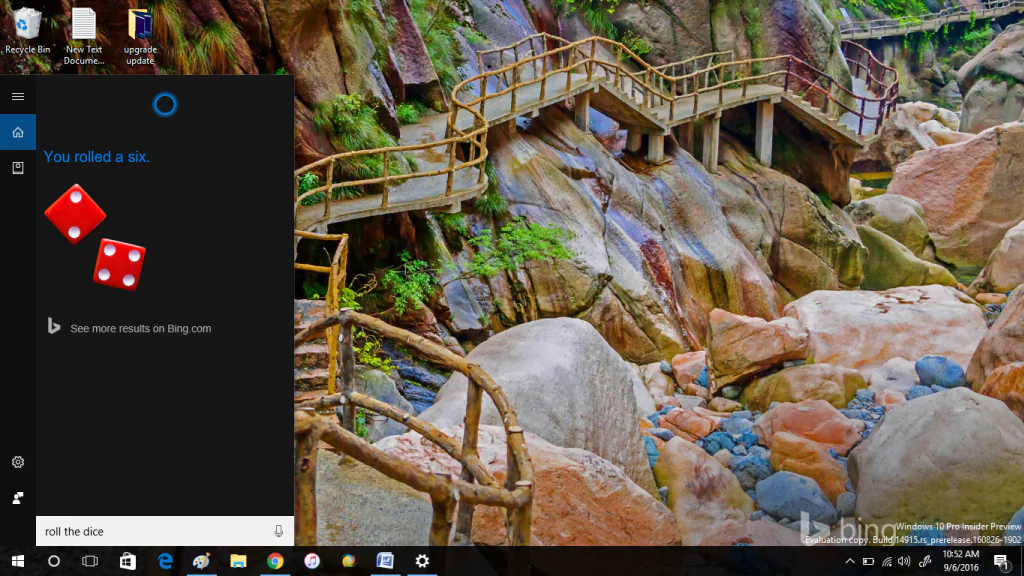The image size is (1024, 576).
Task: Open the Action Center notification icon
Action: 1002,561
